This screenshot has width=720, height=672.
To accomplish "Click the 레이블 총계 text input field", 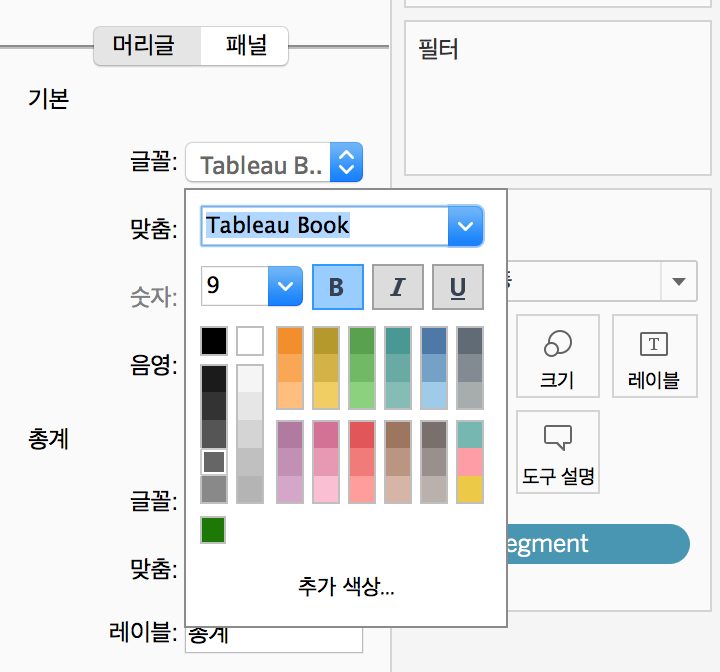I will tap(274, 638).
